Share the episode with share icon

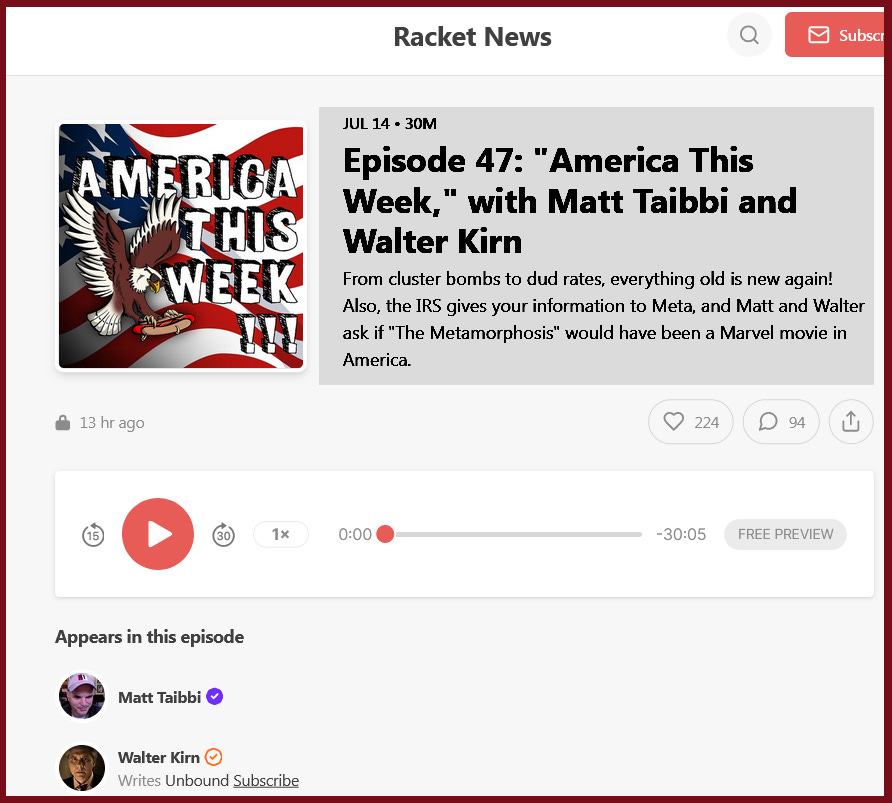851,422
